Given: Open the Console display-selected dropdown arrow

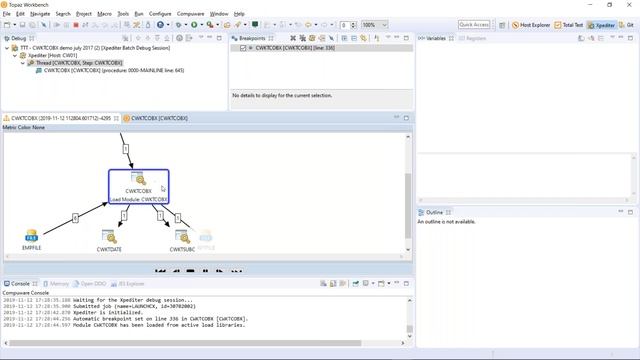Looking at the screenshot, I should pos(373,283).
